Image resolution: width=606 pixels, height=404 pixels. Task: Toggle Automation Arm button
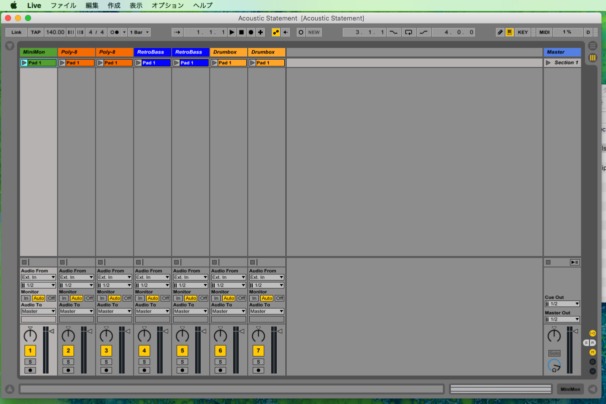[x=276, y=32]
